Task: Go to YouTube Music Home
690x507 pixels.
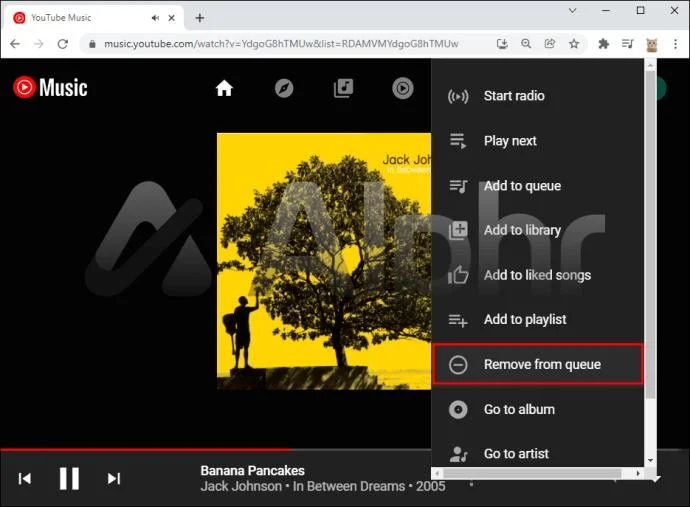Action: coord(224,88)
